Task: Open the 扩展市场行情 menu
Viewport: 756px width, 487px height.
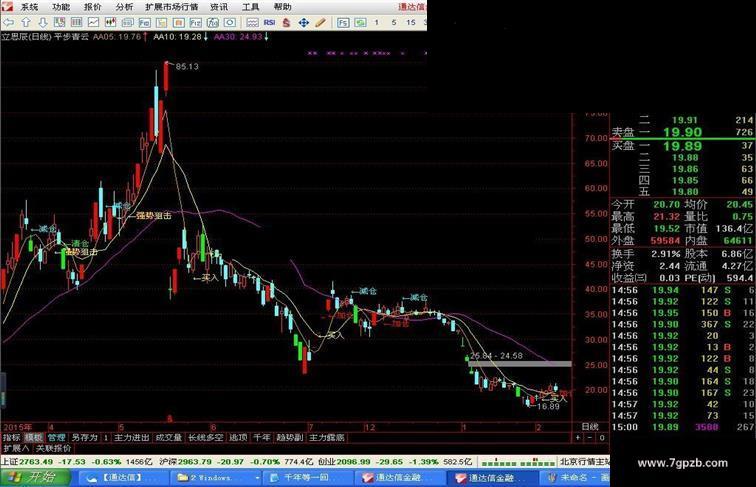Action: click(x=172, y=7)
